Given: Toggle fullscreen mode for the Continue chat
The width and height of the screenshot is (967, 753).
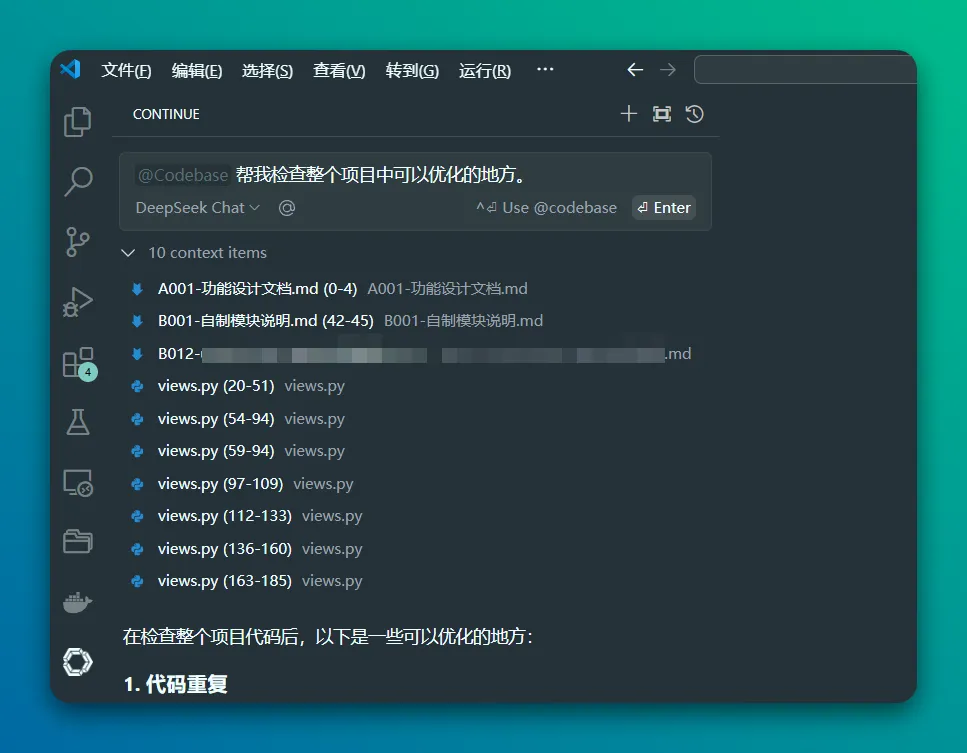Looking at the screenshot, I should [x=661, y=113].
